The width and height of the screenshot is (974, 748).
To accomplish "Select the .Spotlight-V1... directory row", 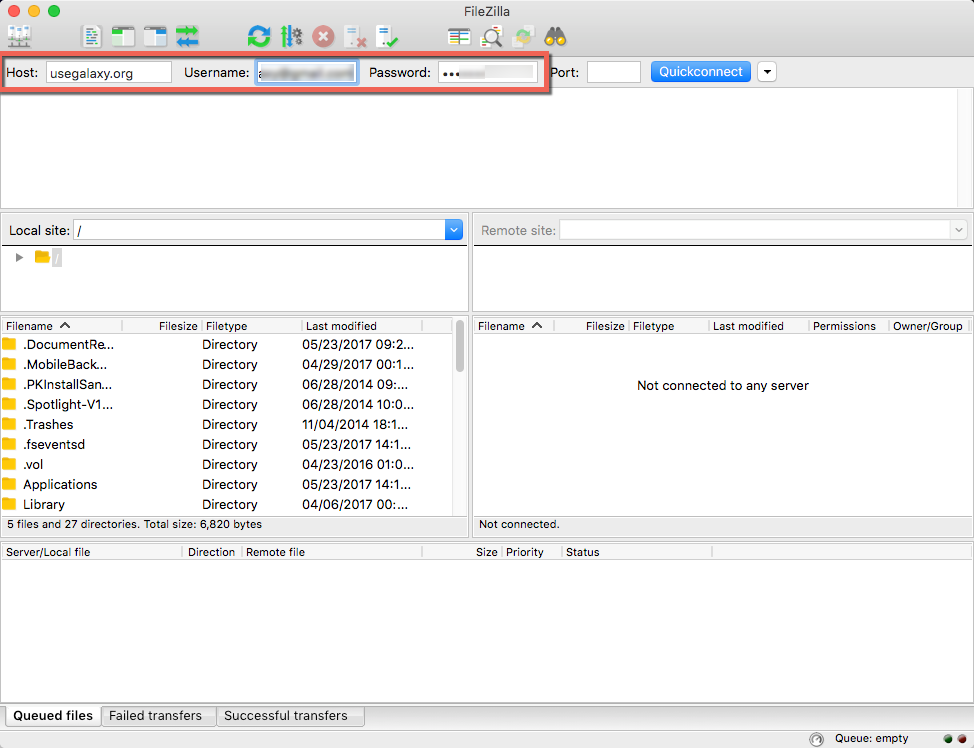I will 227,404.
